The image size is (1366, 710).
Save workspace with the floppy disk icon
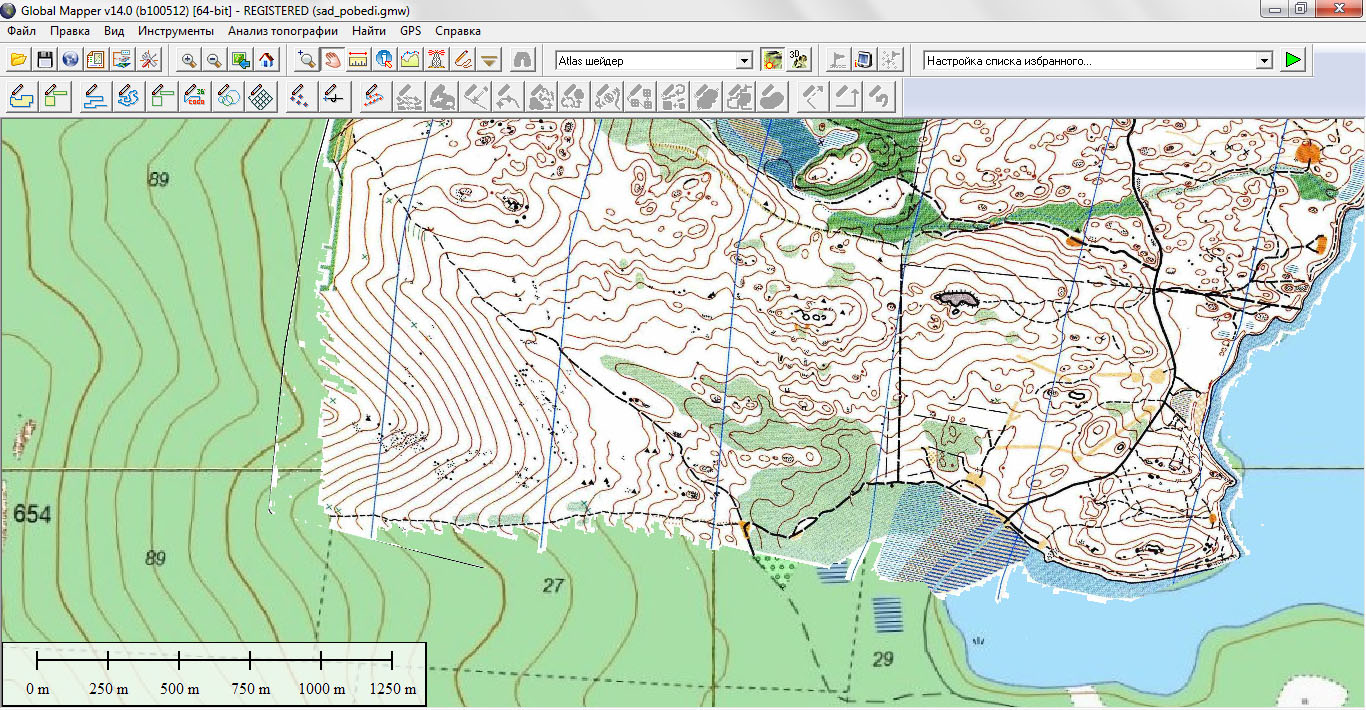click(44, 61)
